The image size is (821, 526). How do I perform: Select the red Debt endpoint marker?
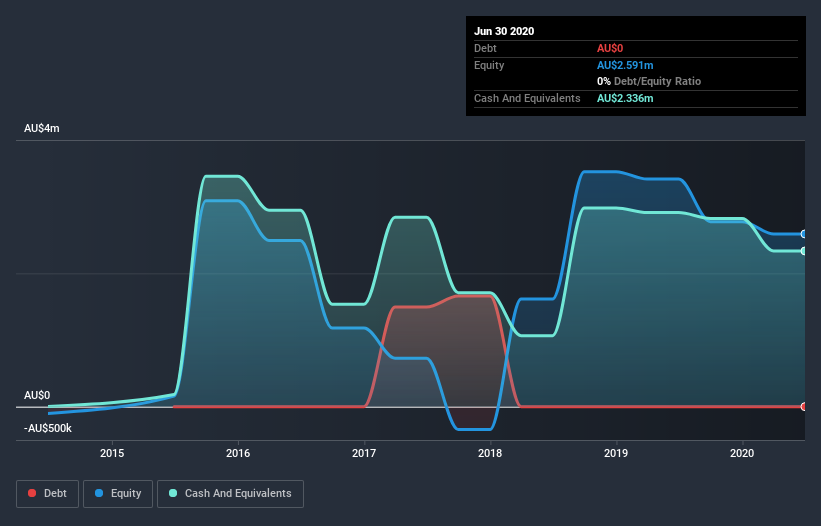804,407
